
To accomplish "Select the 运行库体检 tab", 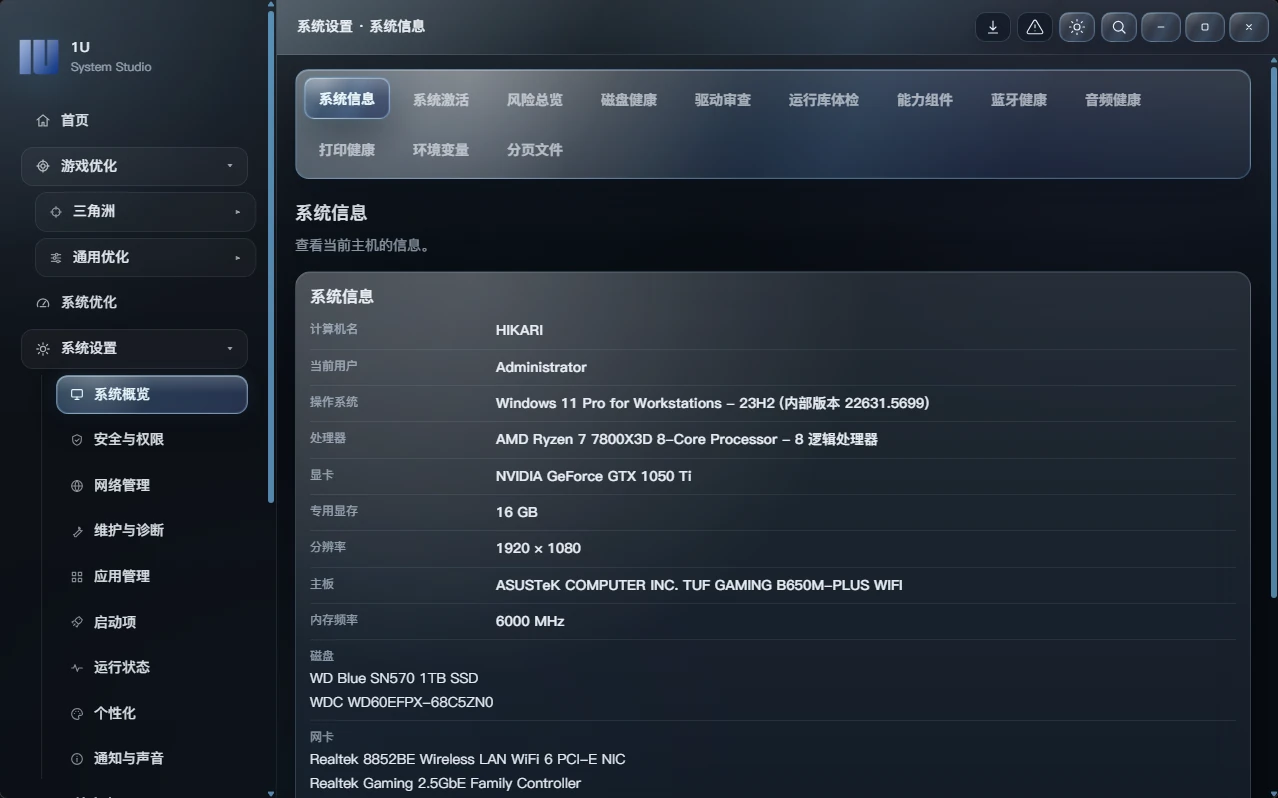I will (x=824, y=100).
